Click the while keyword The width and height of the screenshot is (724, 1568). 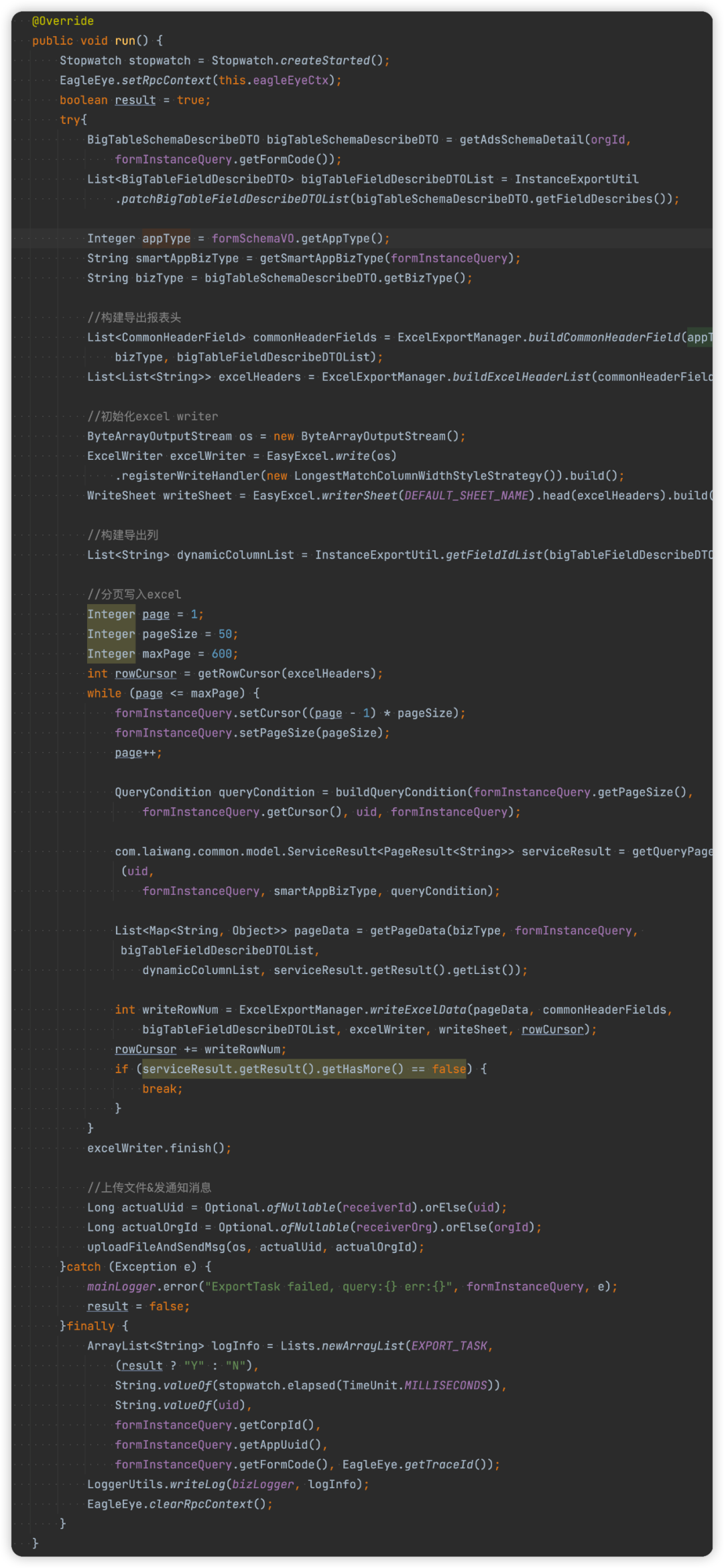point(104,693)
